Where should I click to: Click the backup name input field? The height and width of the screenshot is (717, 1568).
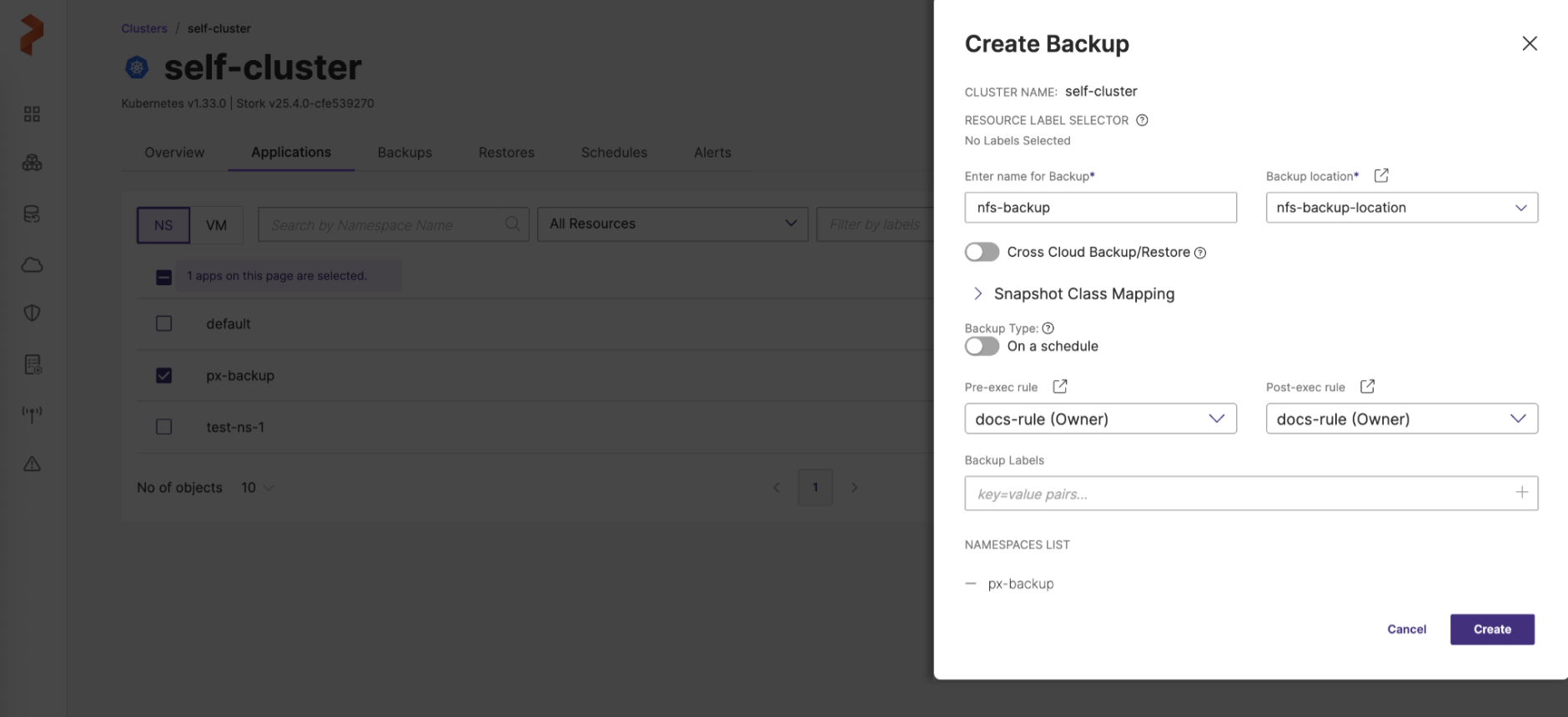1099,208
